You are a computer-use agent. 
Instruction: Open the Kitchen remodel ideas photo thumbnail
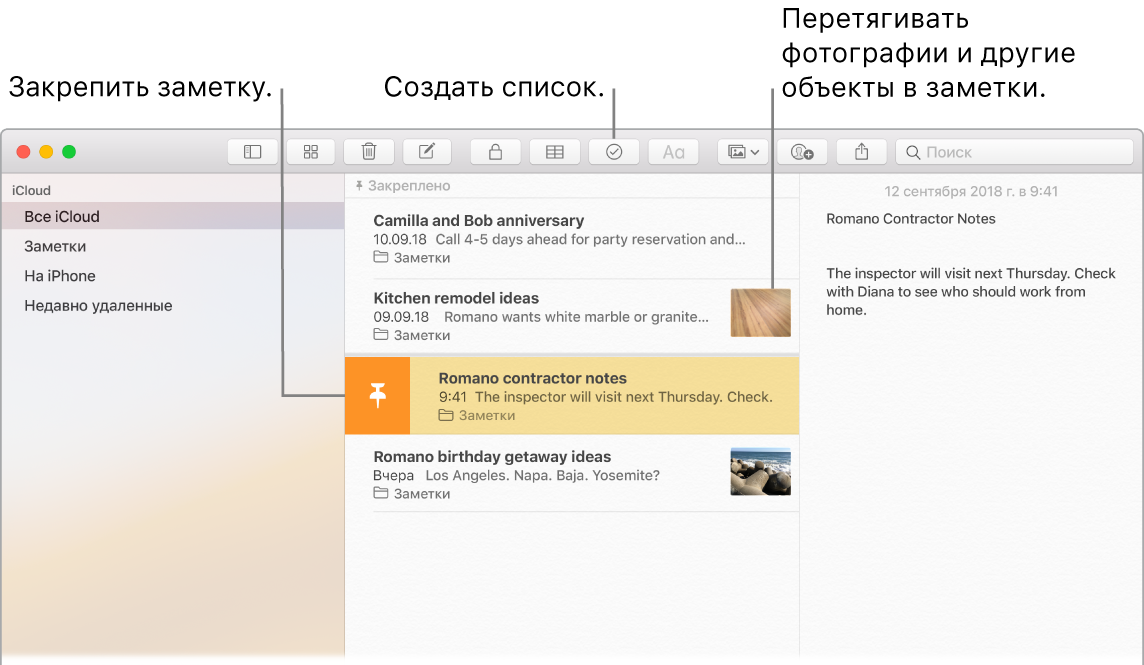(x=760, y=312)
